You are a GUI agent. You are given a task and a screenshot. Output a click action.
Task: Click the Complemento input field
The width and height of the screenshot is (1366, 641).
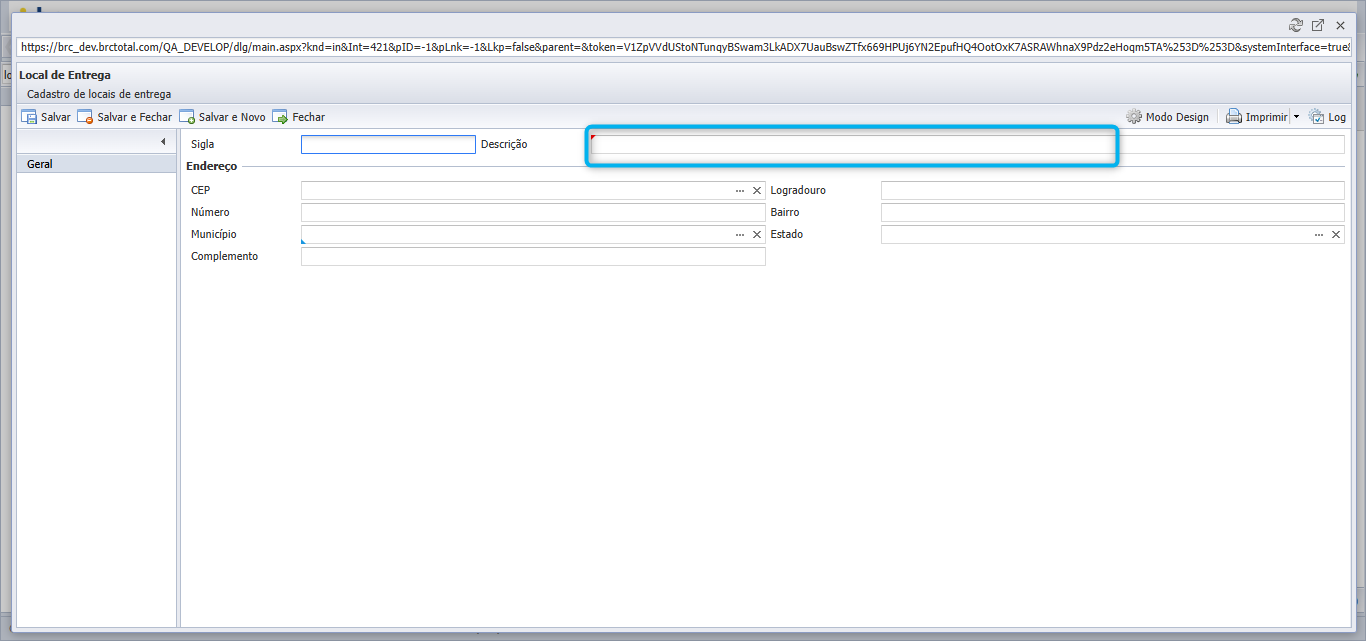tap(533, 256)
